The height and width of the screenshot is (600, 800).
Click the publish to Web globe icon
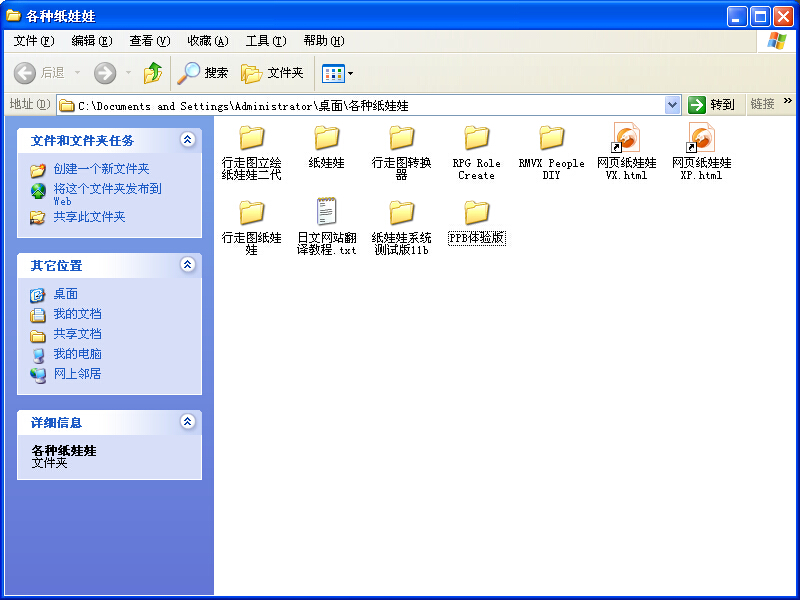[x=38, y=191]
